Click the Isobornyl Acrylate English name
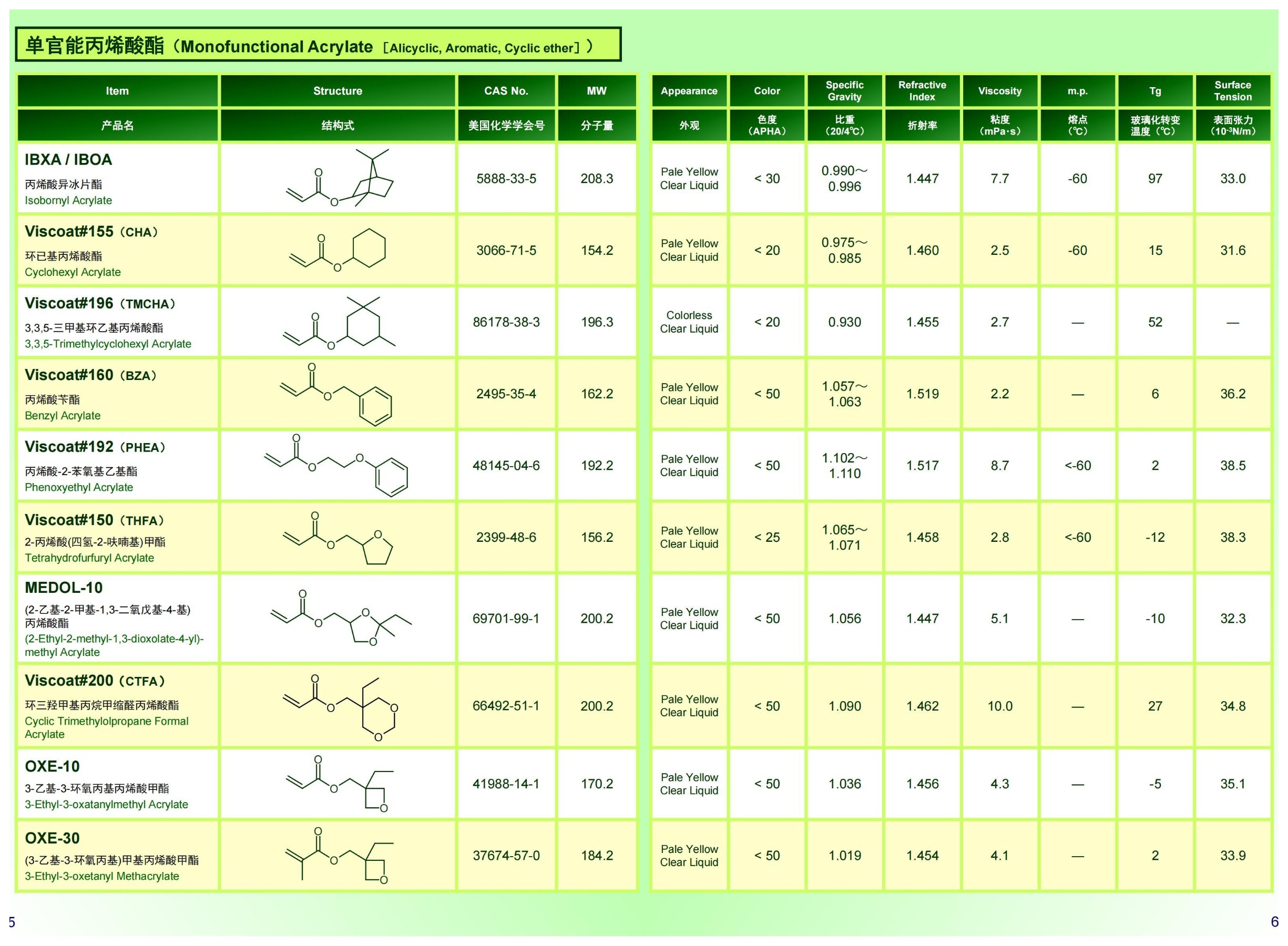This screenshot has height=946, width=1288. point(68,200)
